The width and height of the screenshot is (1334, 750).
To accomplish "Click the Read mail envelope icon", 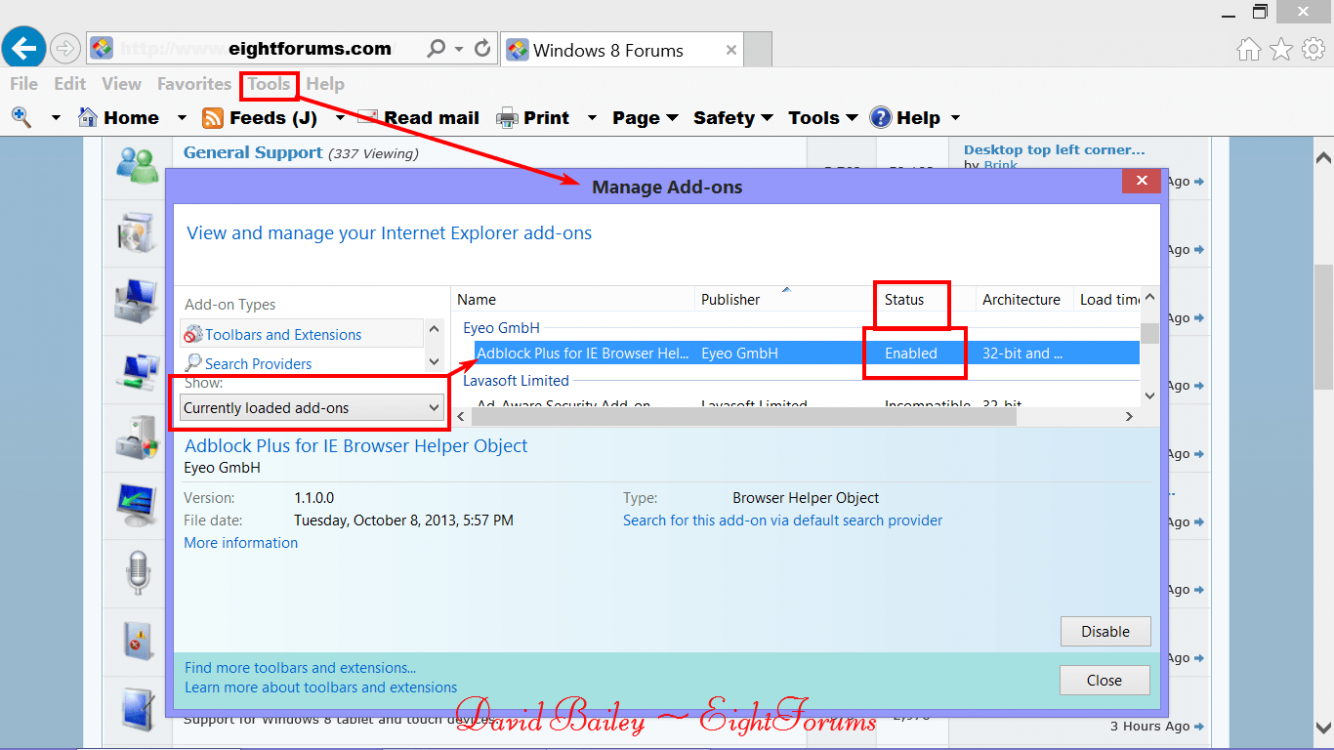I will (367, 117).
